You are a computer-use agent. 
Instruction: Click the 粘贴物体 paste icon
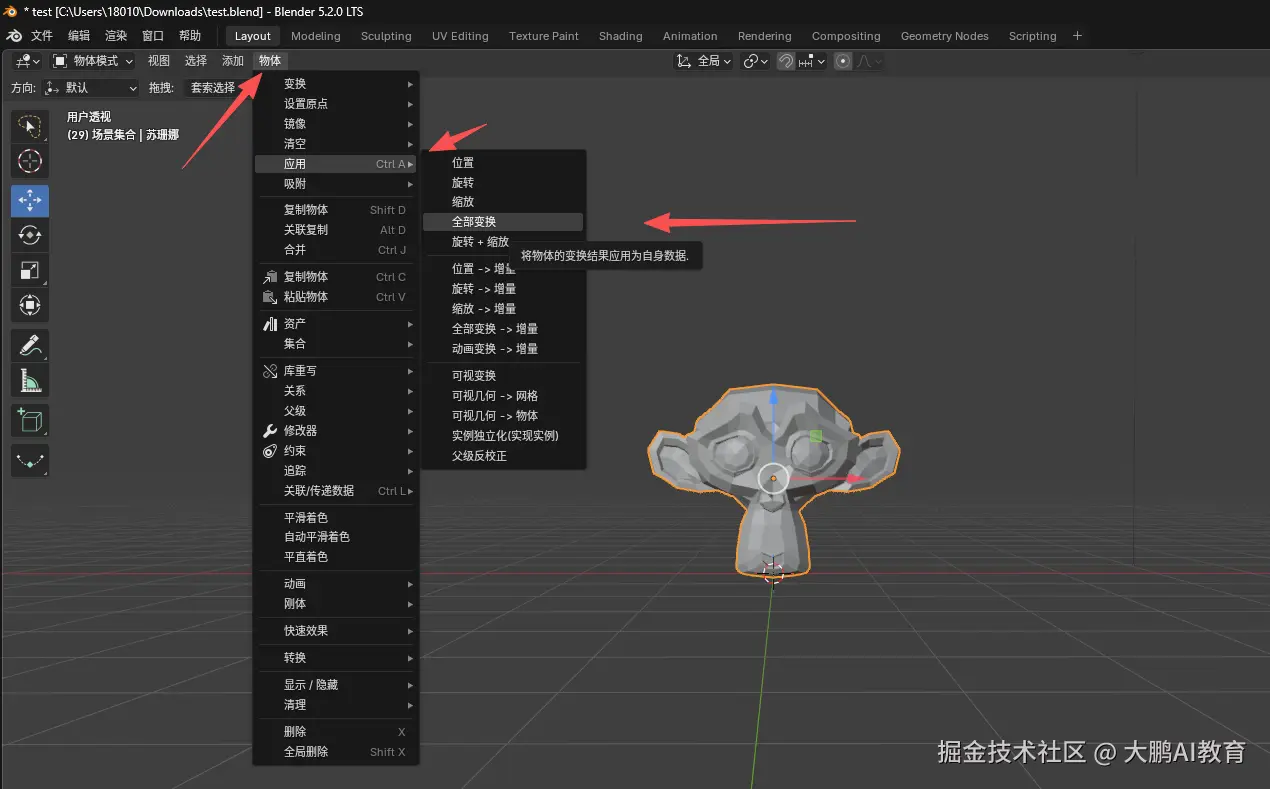[270, 297]
